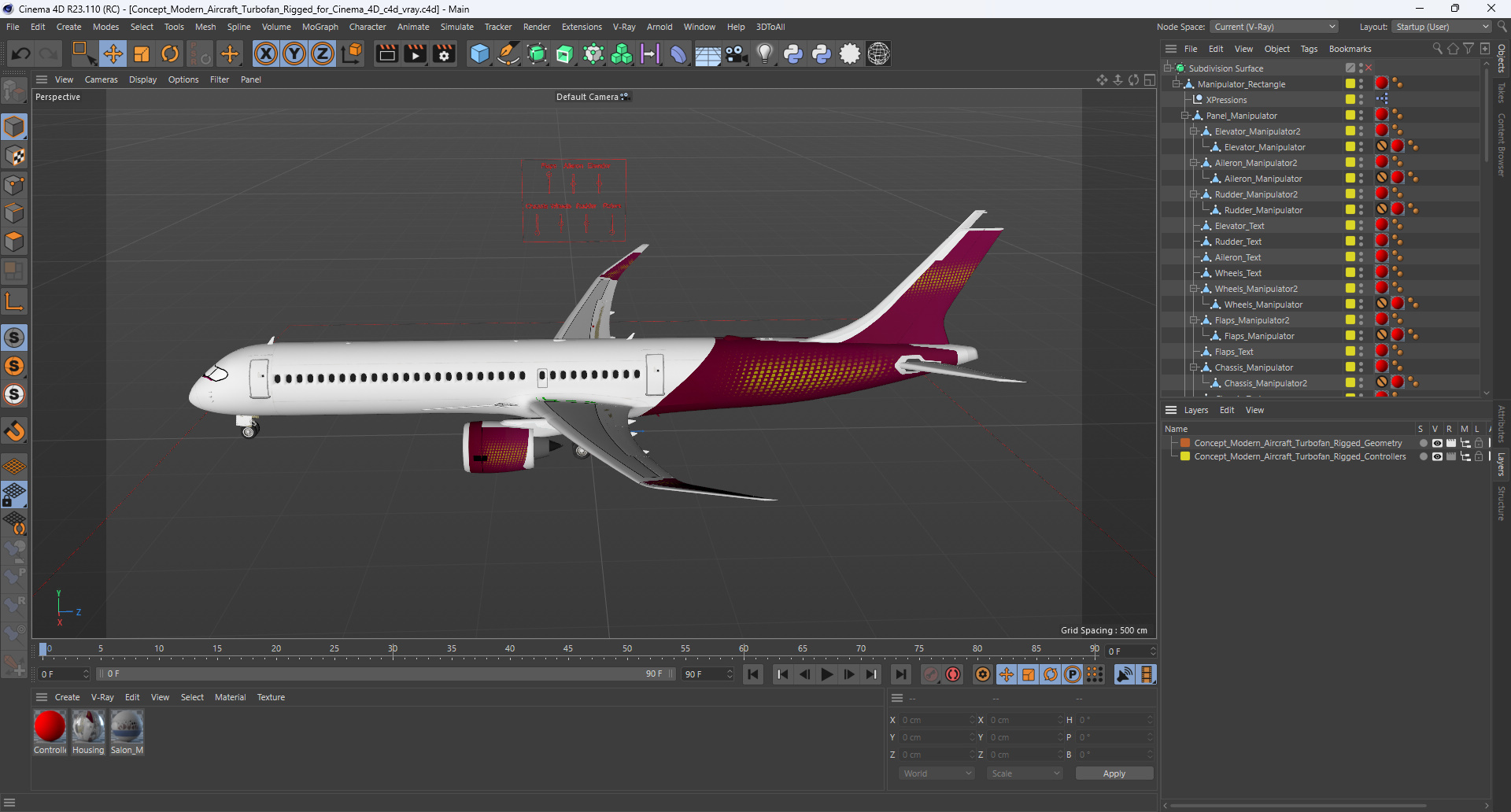This screenshot has height=812, width=1511.
Task: Toggle lock for Controllers layer
Action: point(1479,456)
